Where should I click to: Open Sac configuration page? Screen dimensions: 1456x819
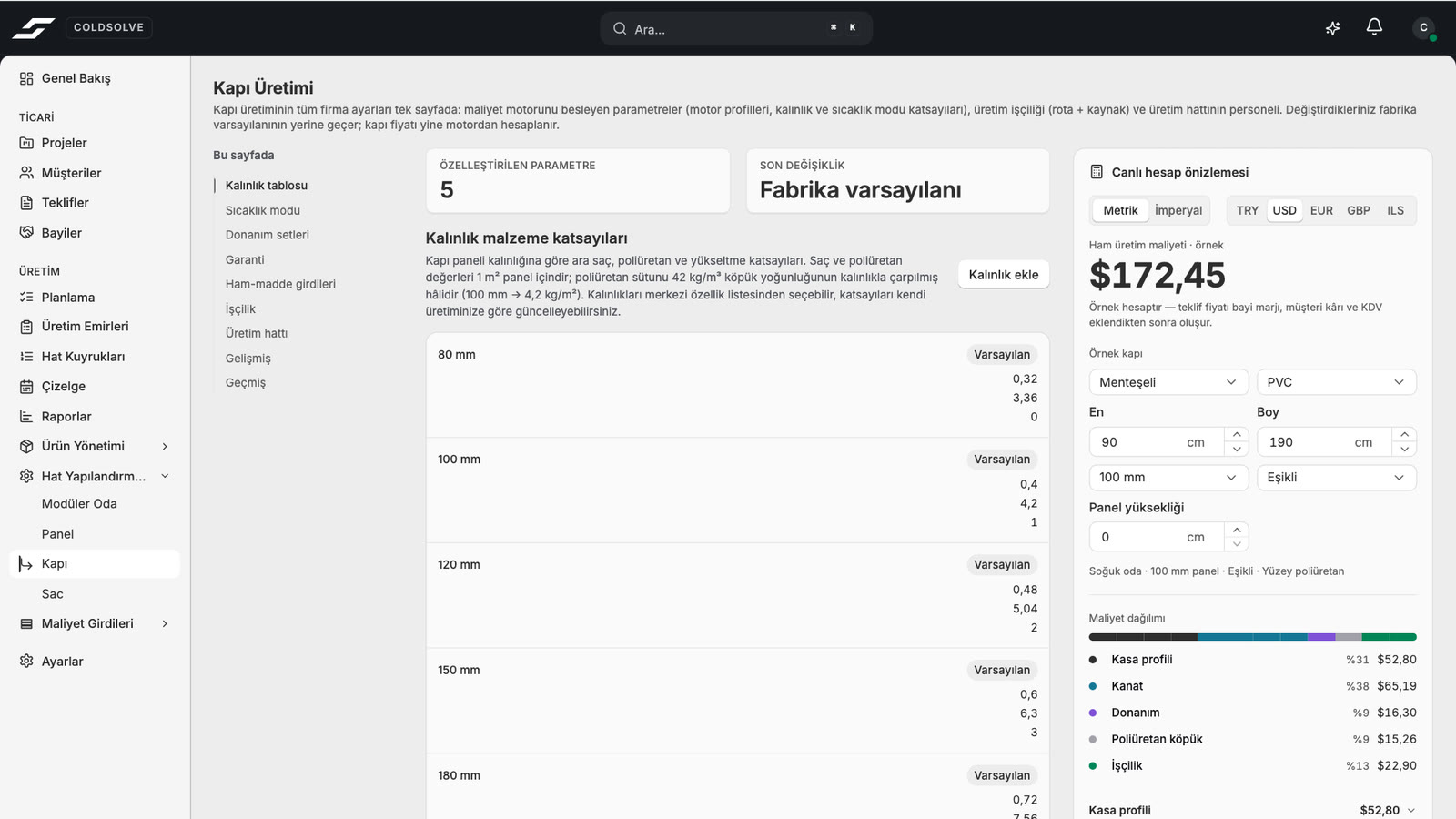pos(53,594)
